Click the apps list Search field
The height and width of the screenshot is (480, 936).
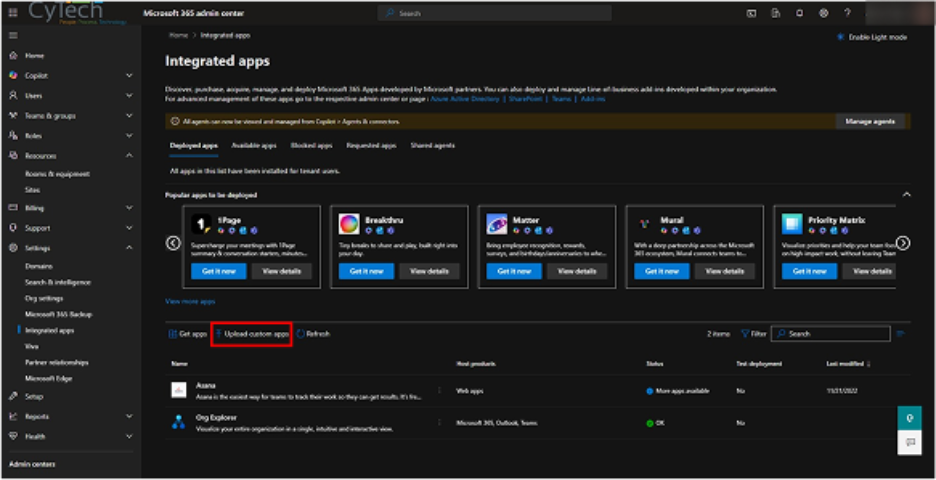[830, 334]
